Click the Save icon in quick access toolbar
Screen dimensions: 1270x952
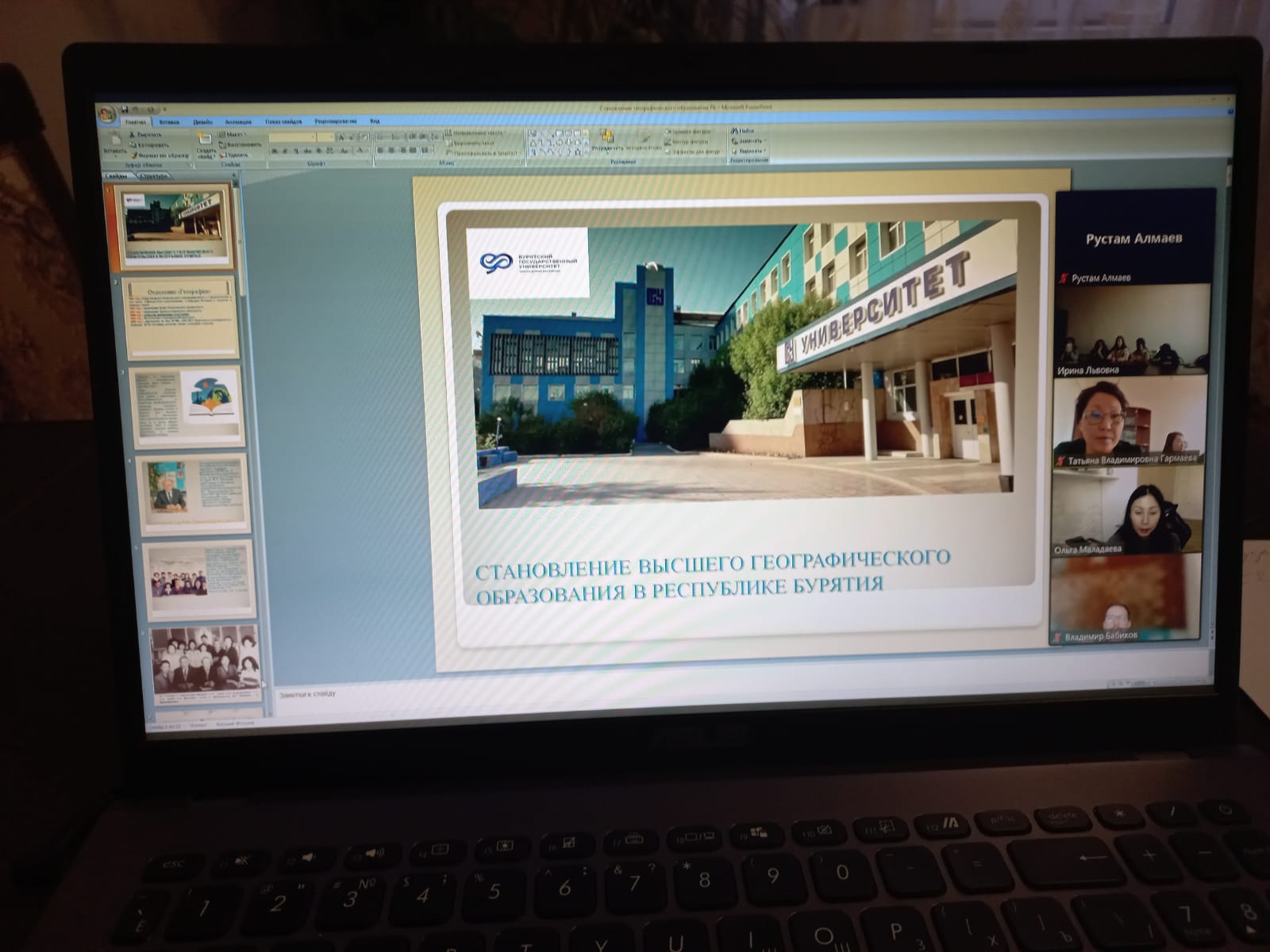click(125, 109)
